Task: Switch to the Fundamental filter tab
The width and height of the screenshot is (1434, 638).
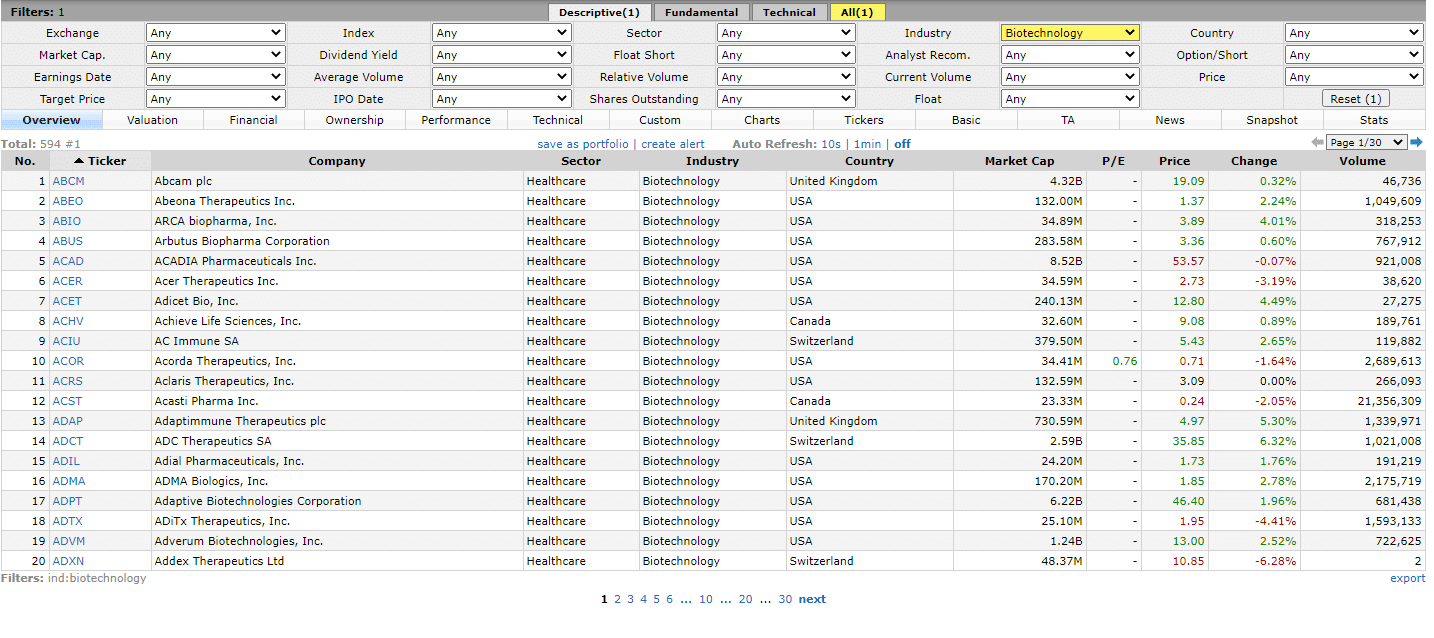Action: tap(702, 12)
